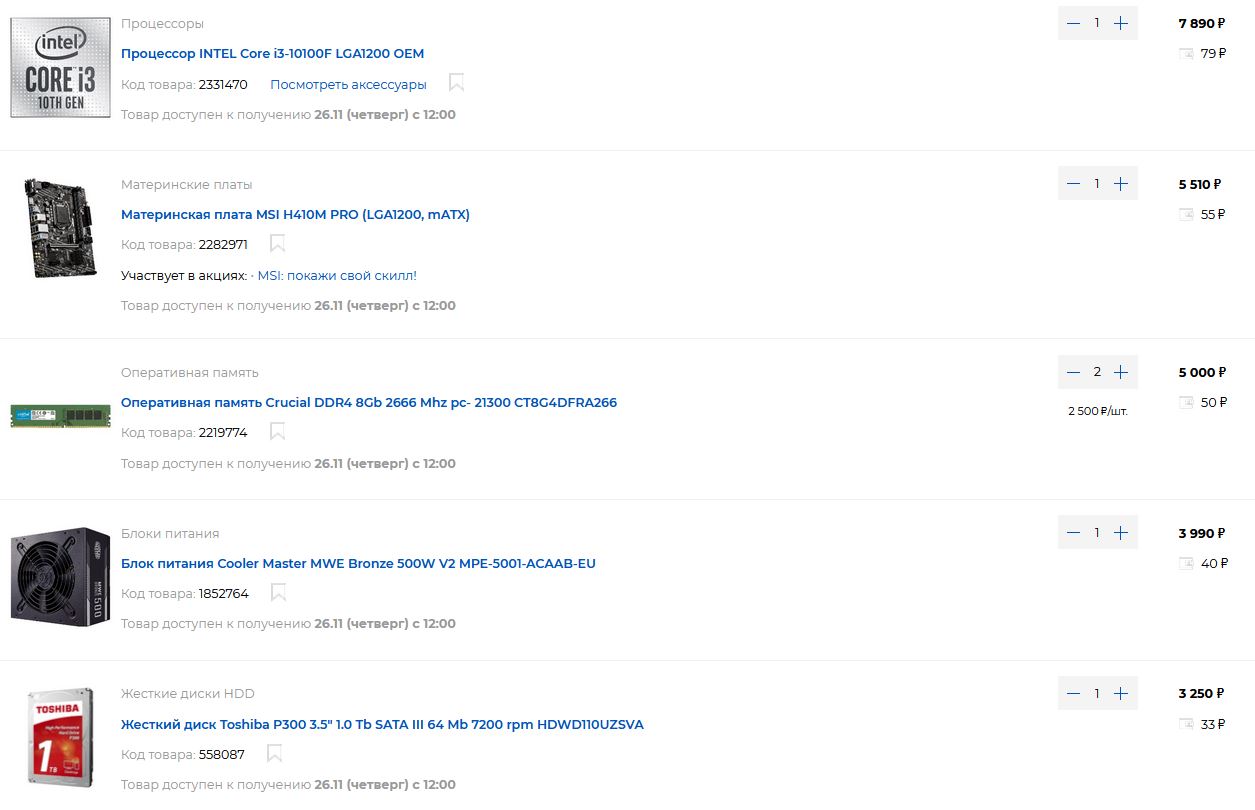Open Оперативная память Crucial DDR4 product link
Viewport: 1255px width, 810px height.
pos(369,402)
